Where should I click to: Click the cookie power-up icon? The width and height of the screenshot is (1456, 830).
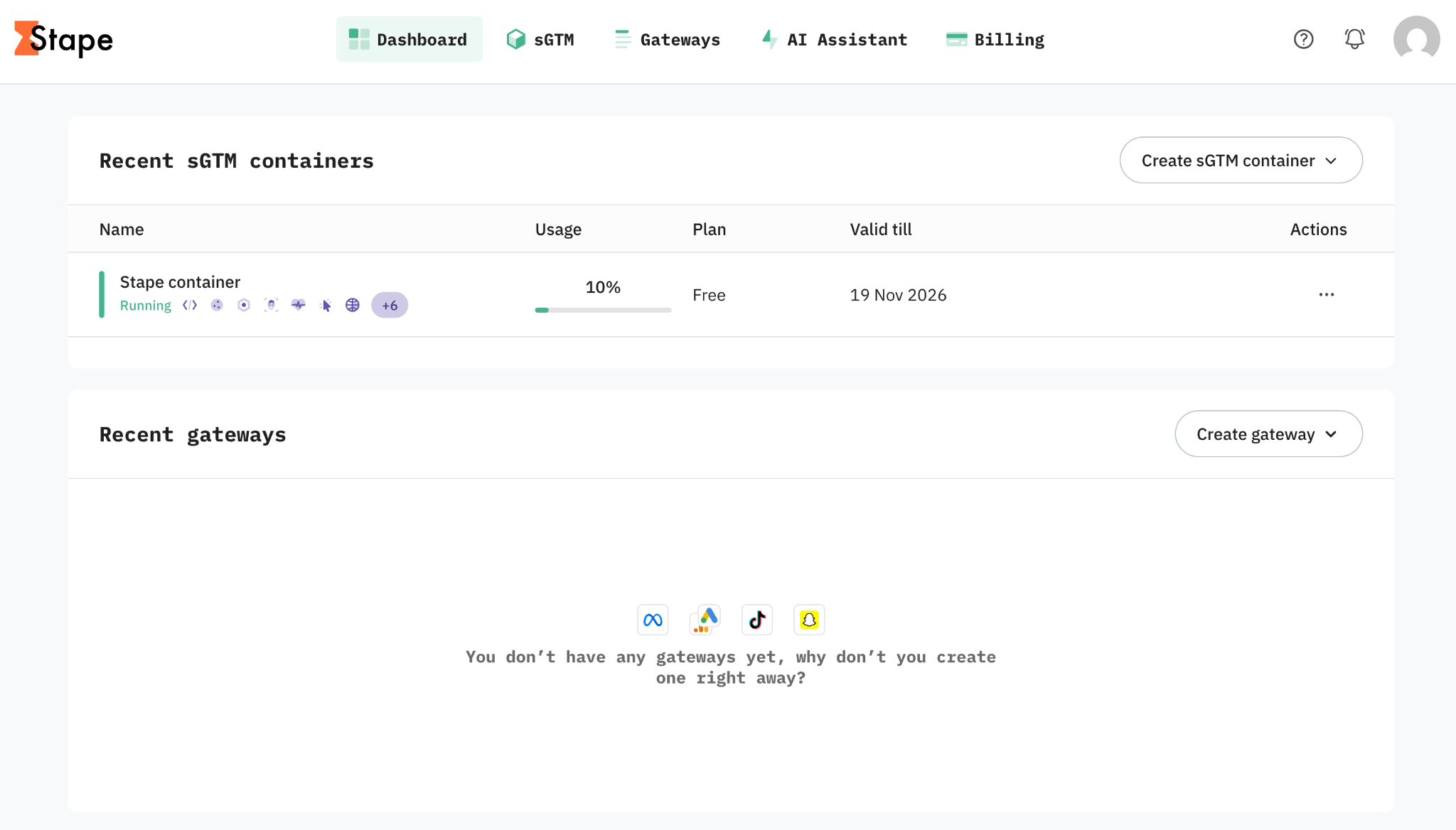tap(217, 305)
